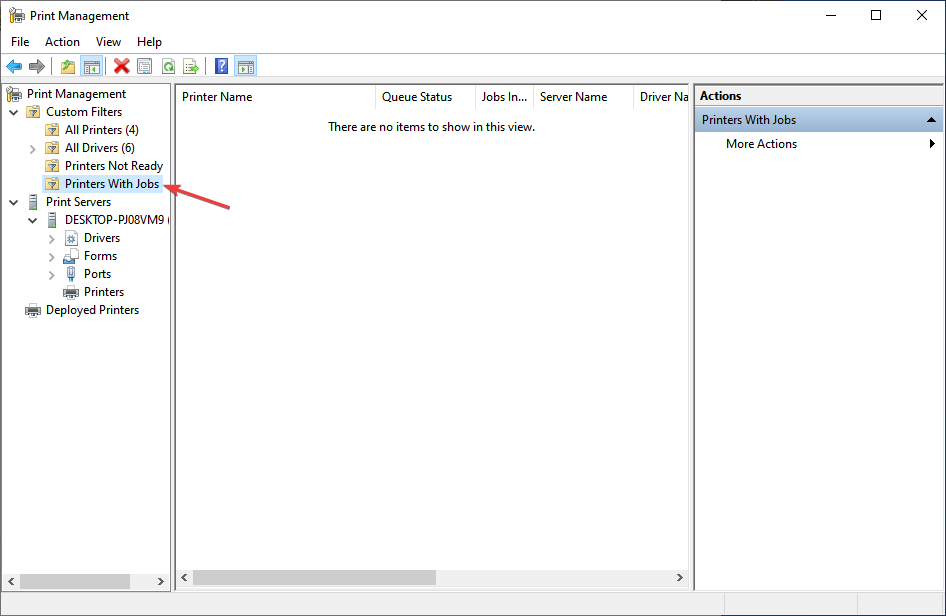The image size is (946, 616).
Task: Click list pane horizontal scrollbar right arrow
Action: 679,577
